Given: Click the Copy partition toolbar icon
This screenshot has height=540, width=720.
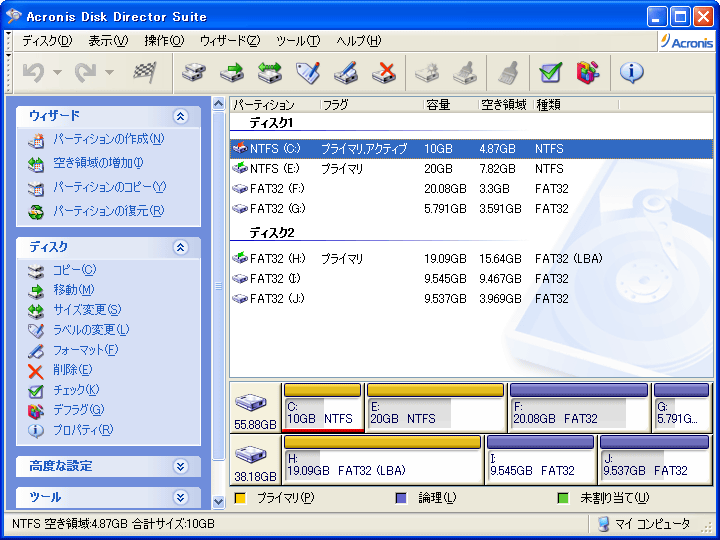Looking at the screenshot, I should click(194, 72).
